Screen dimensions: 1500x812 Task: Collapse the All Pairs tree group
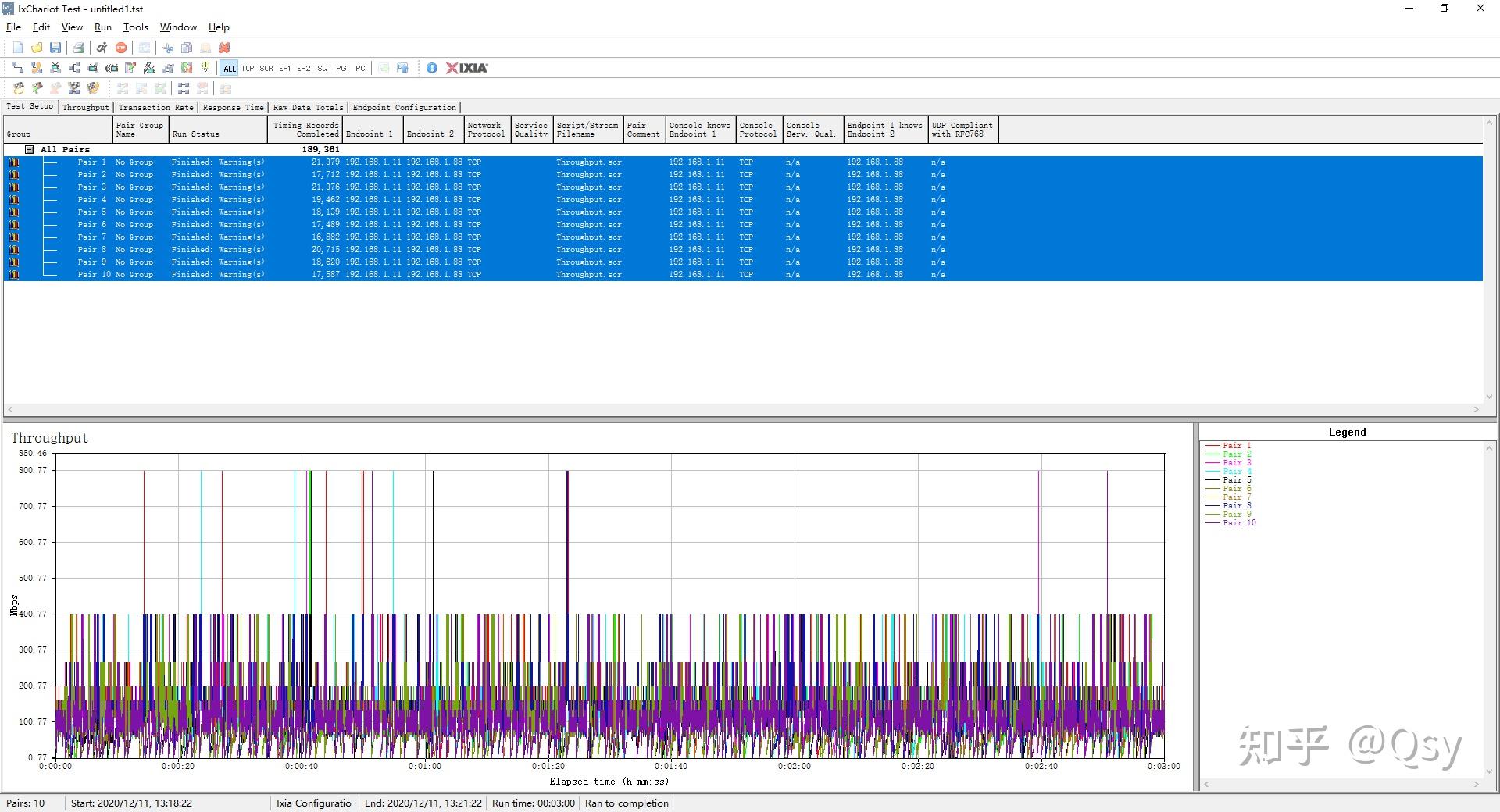(30, 149)
